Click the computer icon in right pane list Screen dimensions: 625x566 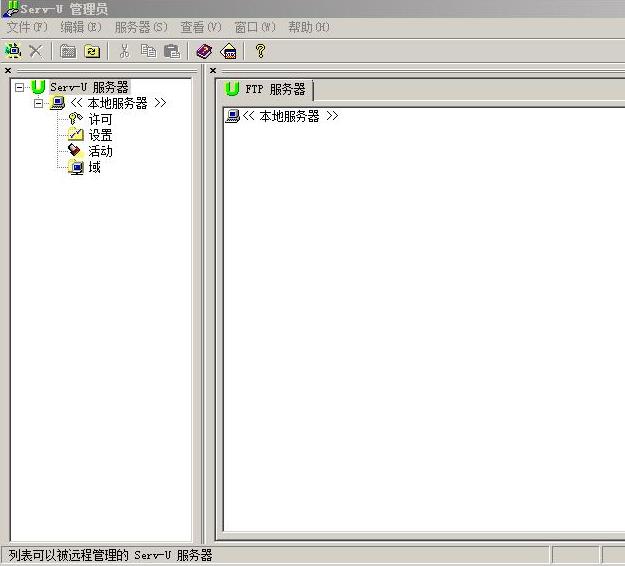(x=232, y=116)
